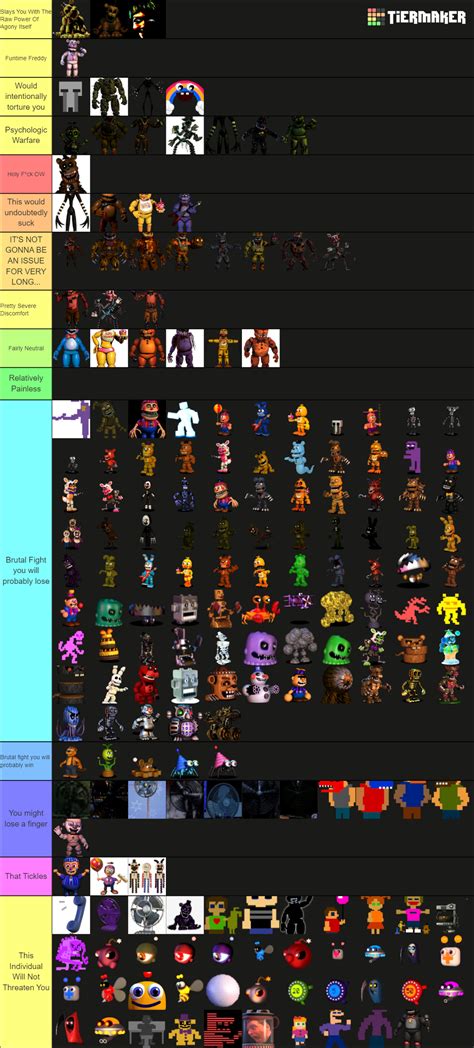Image resolution: width=474 pixels, height=1048 pixels.
Task: Click the light blue cartoon creature
Action: tap(299, 457)
